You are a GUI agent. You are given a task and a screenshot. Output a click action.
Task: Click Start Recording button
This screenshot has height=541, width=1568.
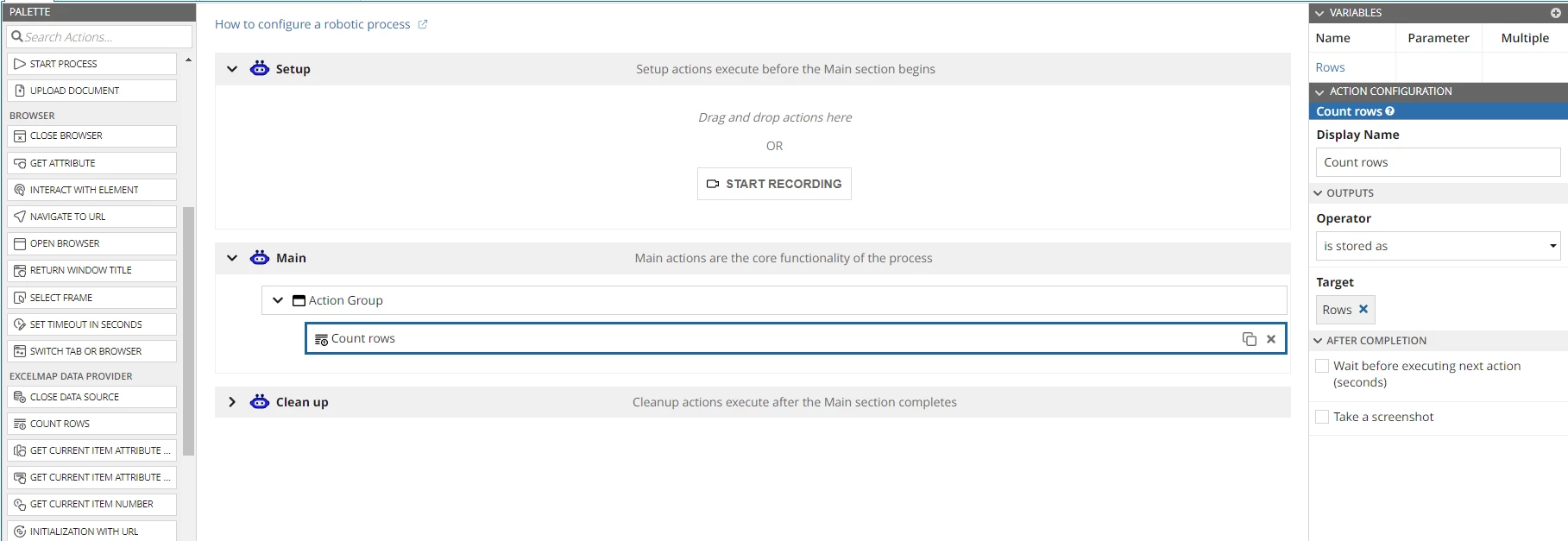pos(774,184)
